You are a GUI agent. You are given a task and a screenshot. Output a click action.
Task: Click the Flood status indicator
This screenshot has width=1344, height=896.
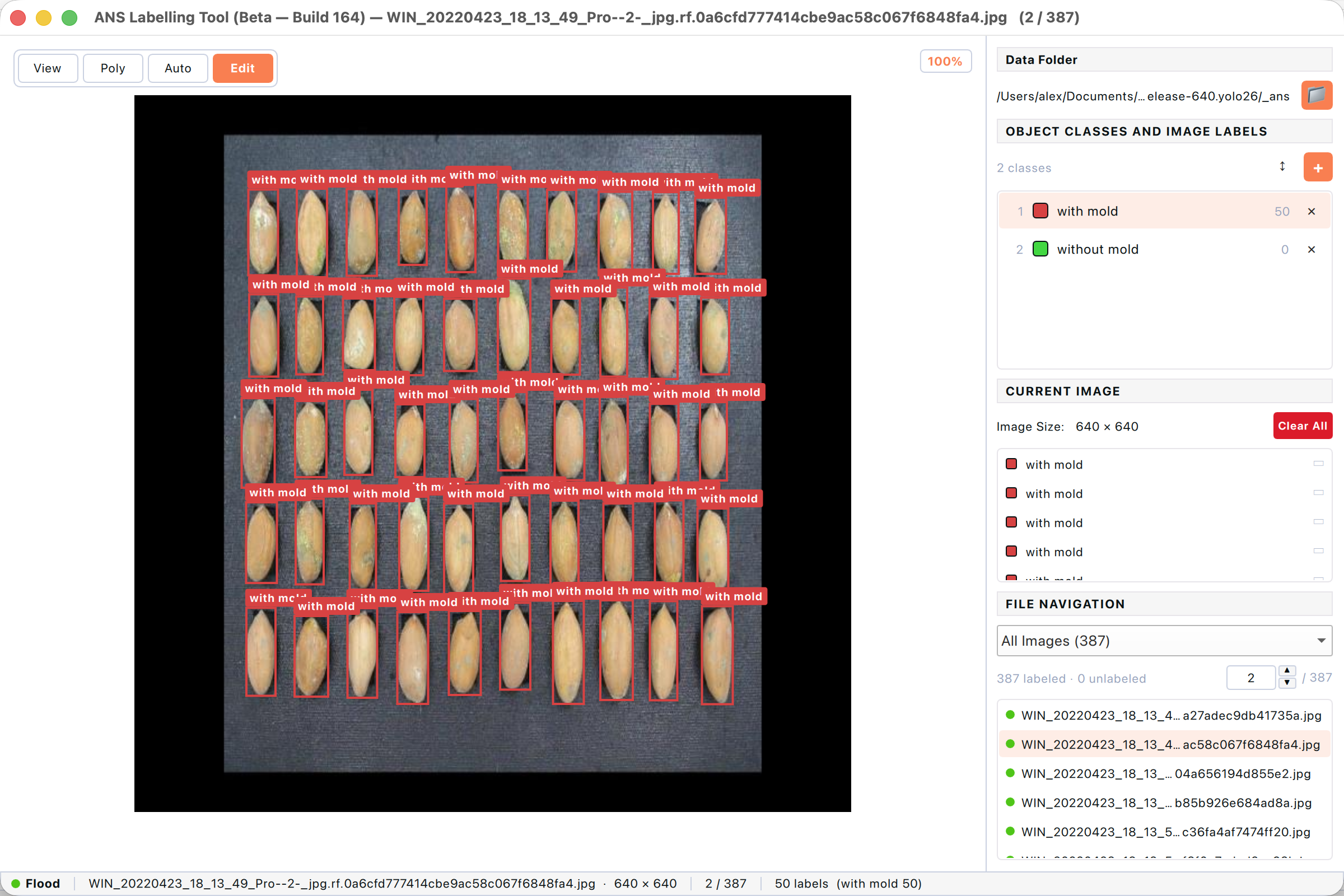coord(36,884)
